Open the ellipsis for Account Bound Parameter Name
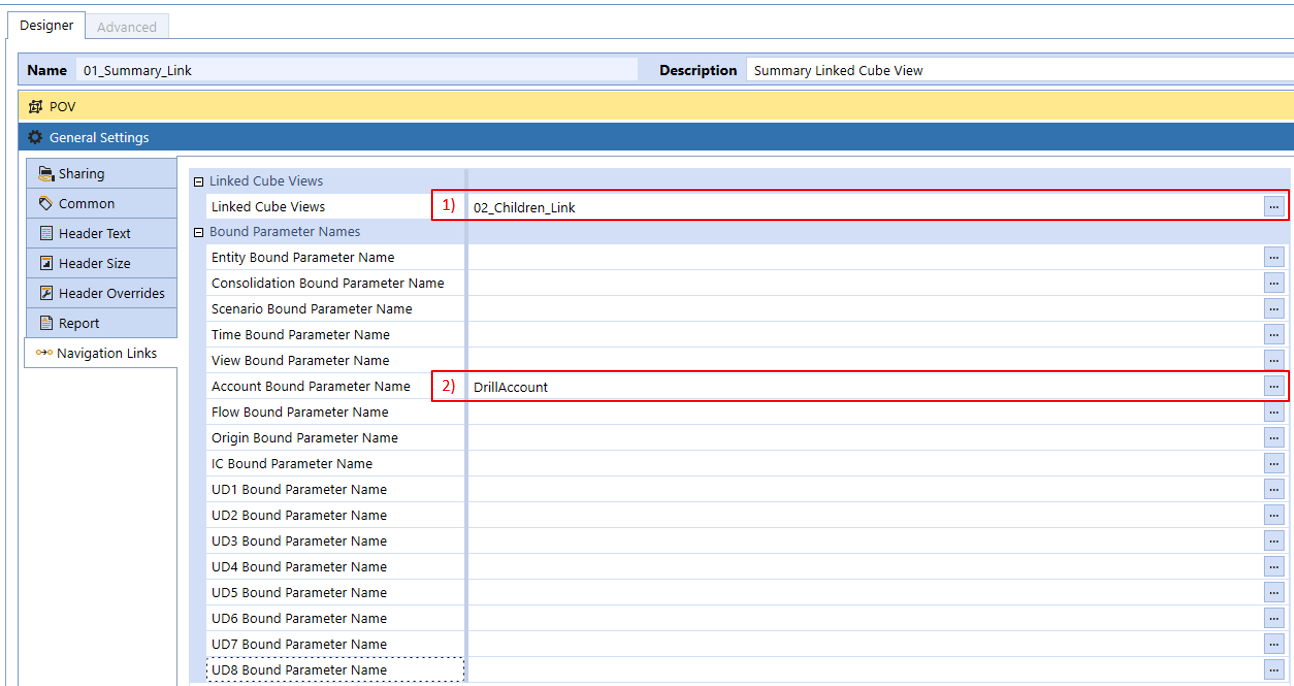 (1273, 386)
